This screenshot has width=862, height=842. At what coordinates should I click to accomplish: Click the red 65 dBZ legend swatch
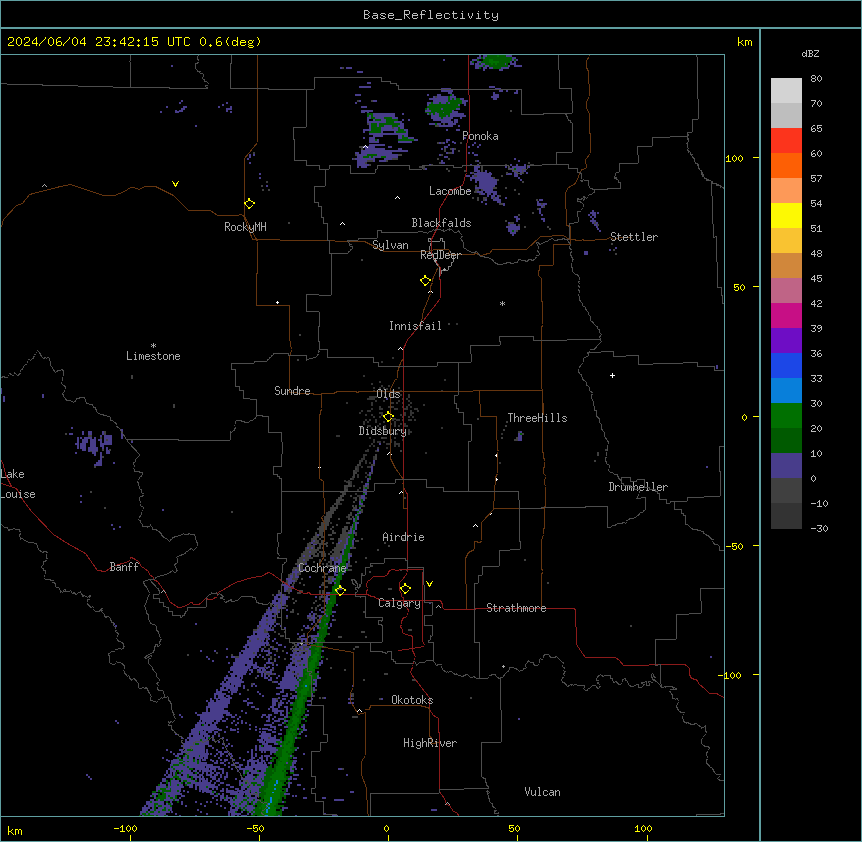coord(786,140)
